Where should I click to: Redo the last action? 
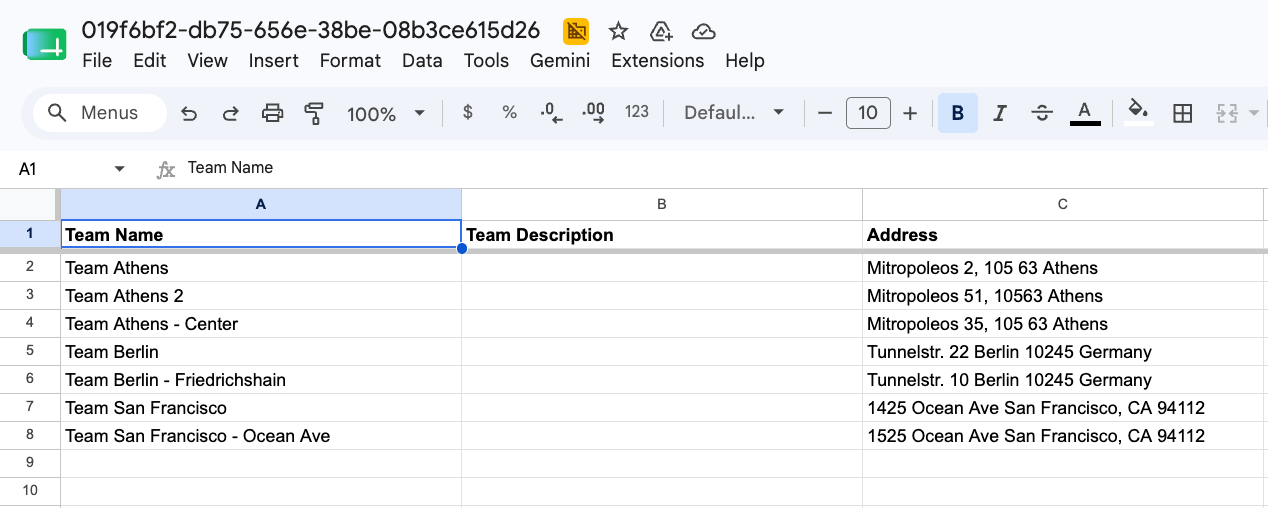[231, 113]
